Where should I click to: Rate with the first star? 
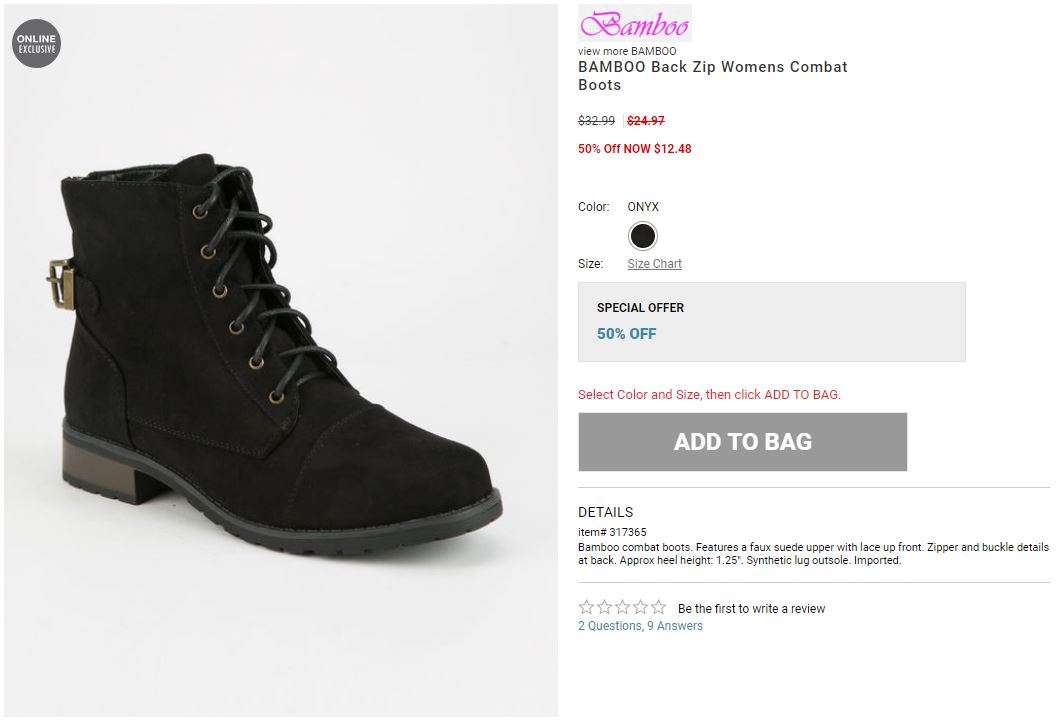[587, 607]
